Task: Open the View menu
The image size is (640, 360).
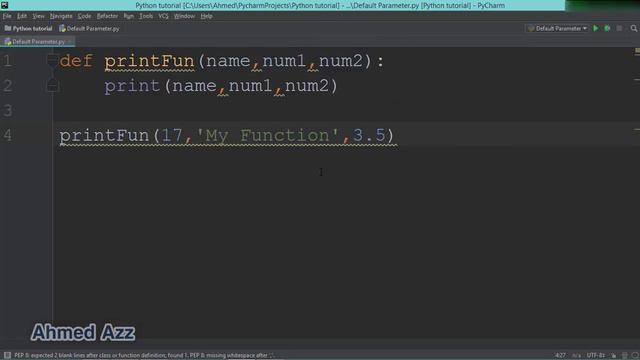Action: (x=38, y=16)
